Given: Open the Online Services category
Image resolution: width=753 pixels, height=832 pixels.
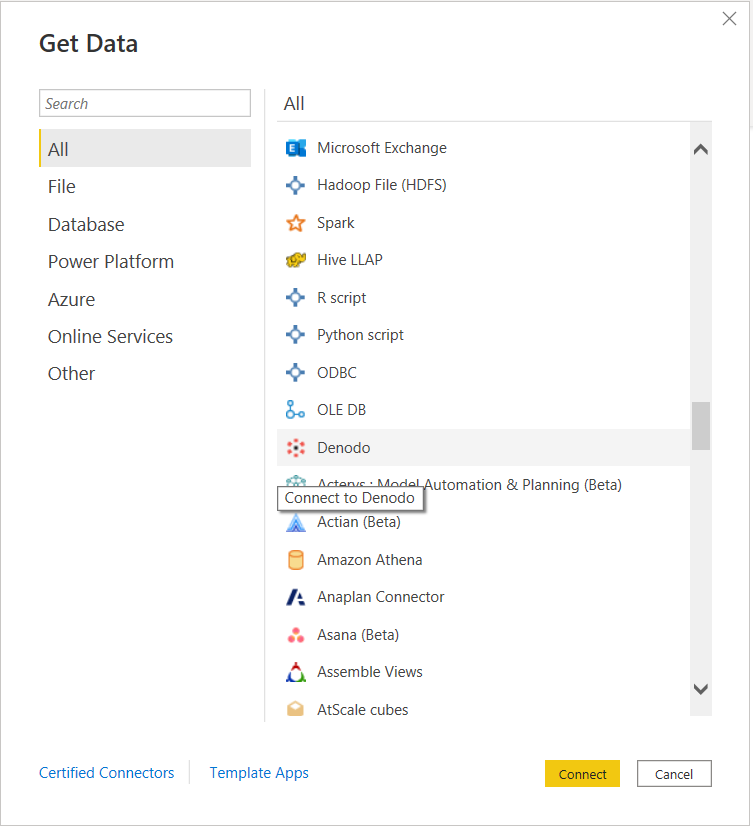Looking at the screenshot, I should tap(110, 336).
